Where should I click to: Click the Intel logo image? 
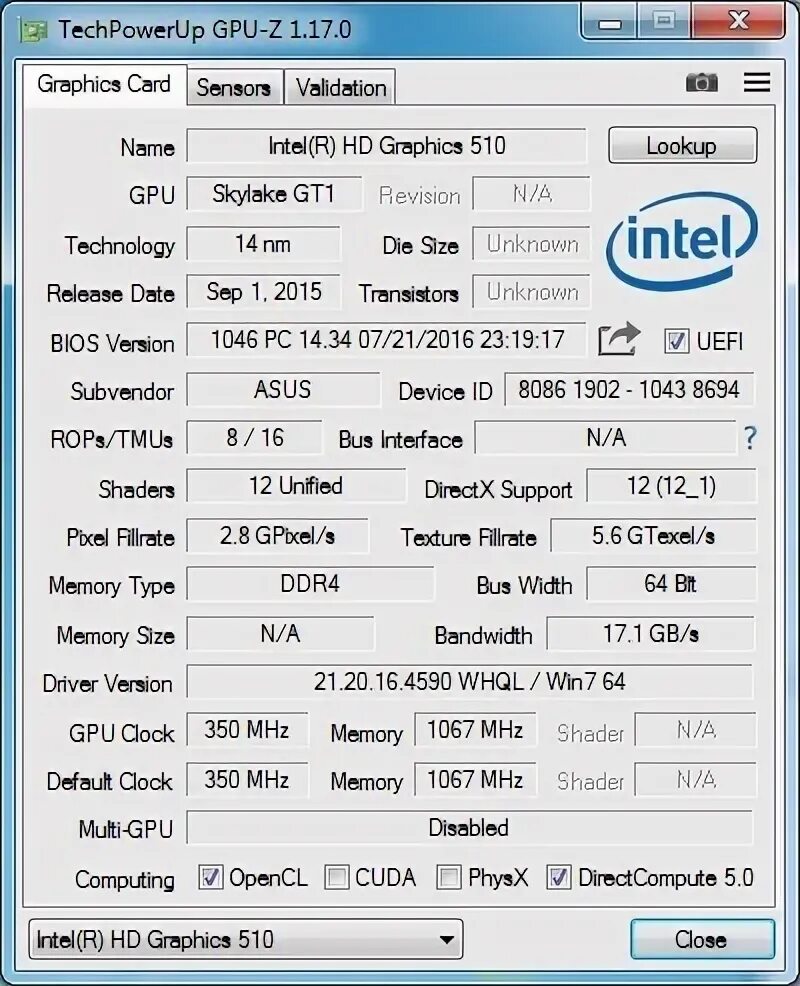[682, 241]
